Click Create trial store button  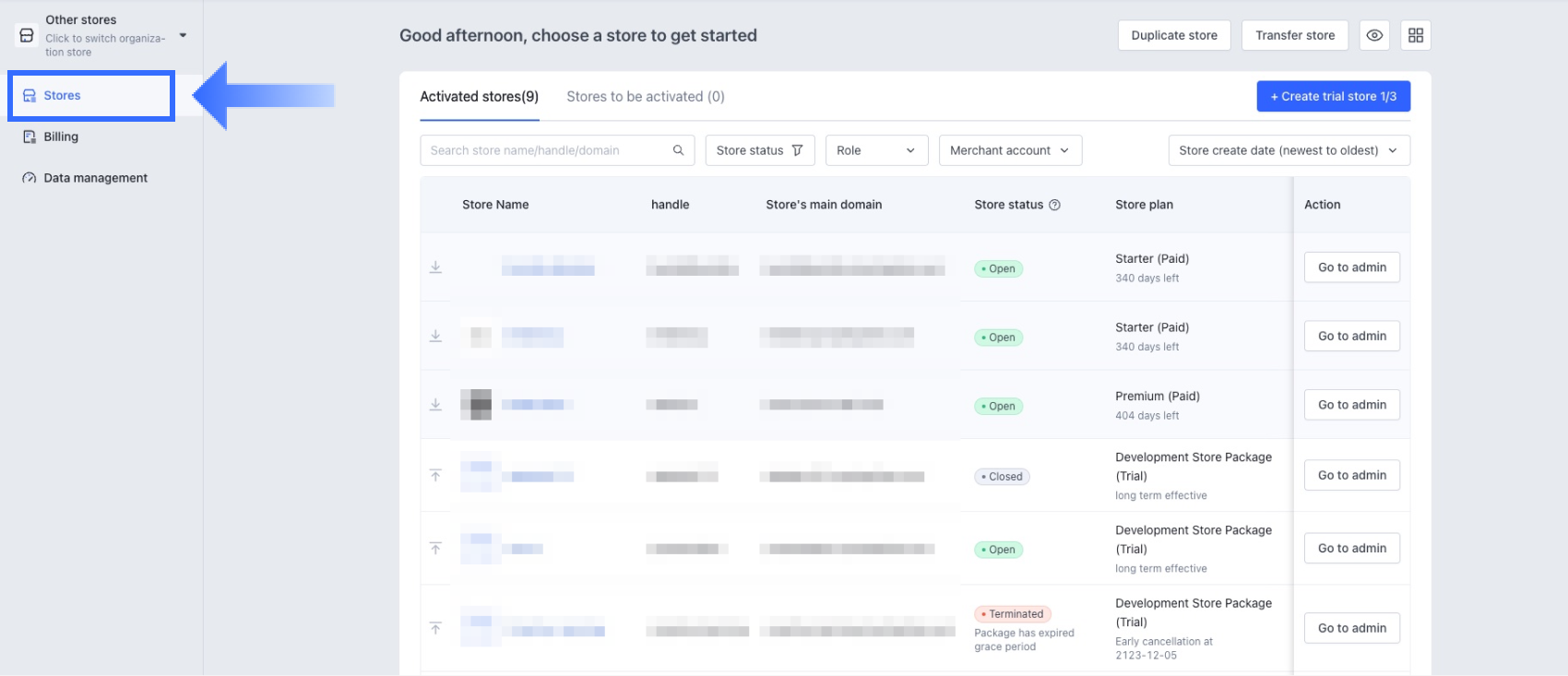pyautogui.click(x=1333, y=97)
